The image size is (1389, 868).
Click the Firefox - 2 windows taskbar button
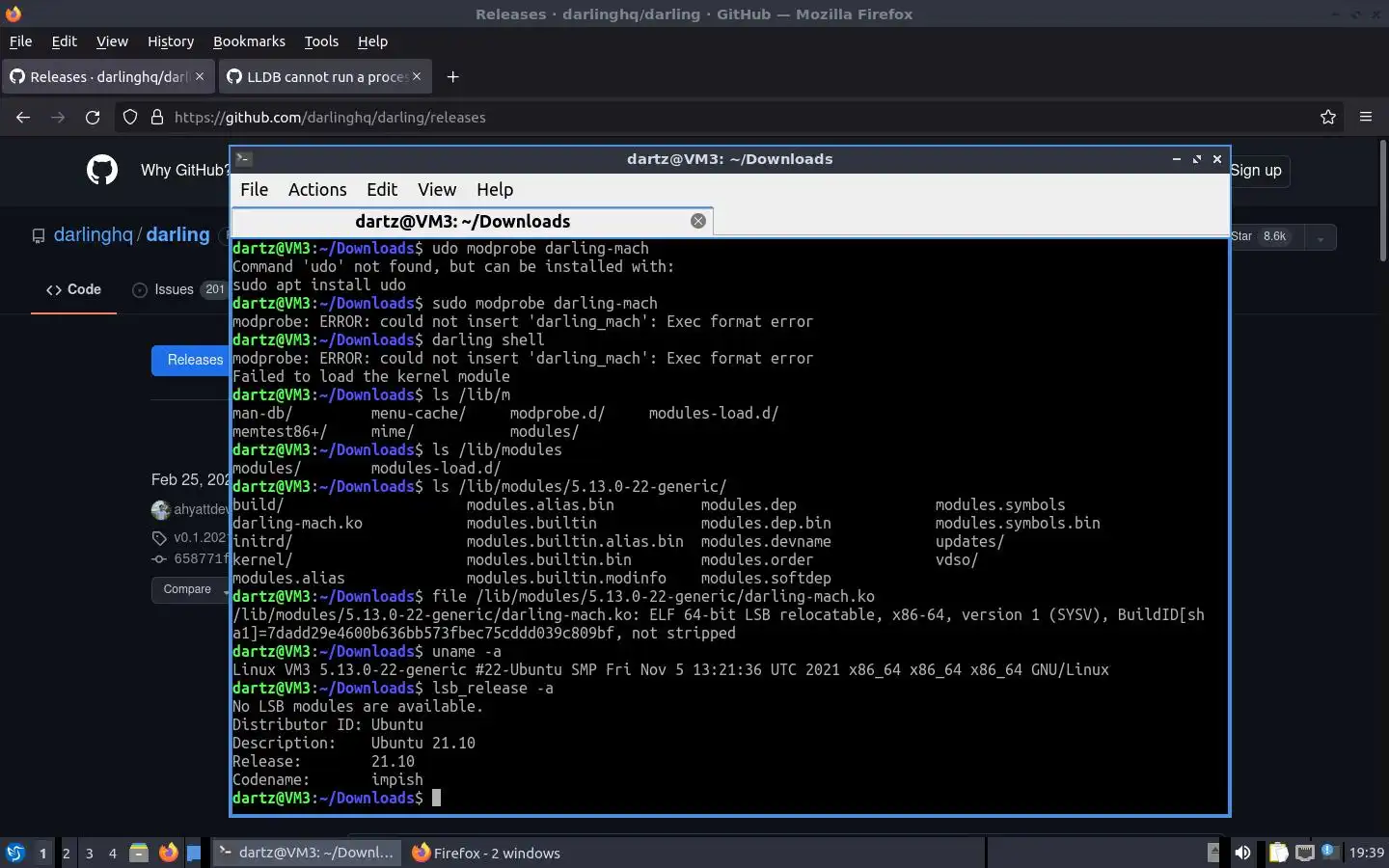point(486,853)
